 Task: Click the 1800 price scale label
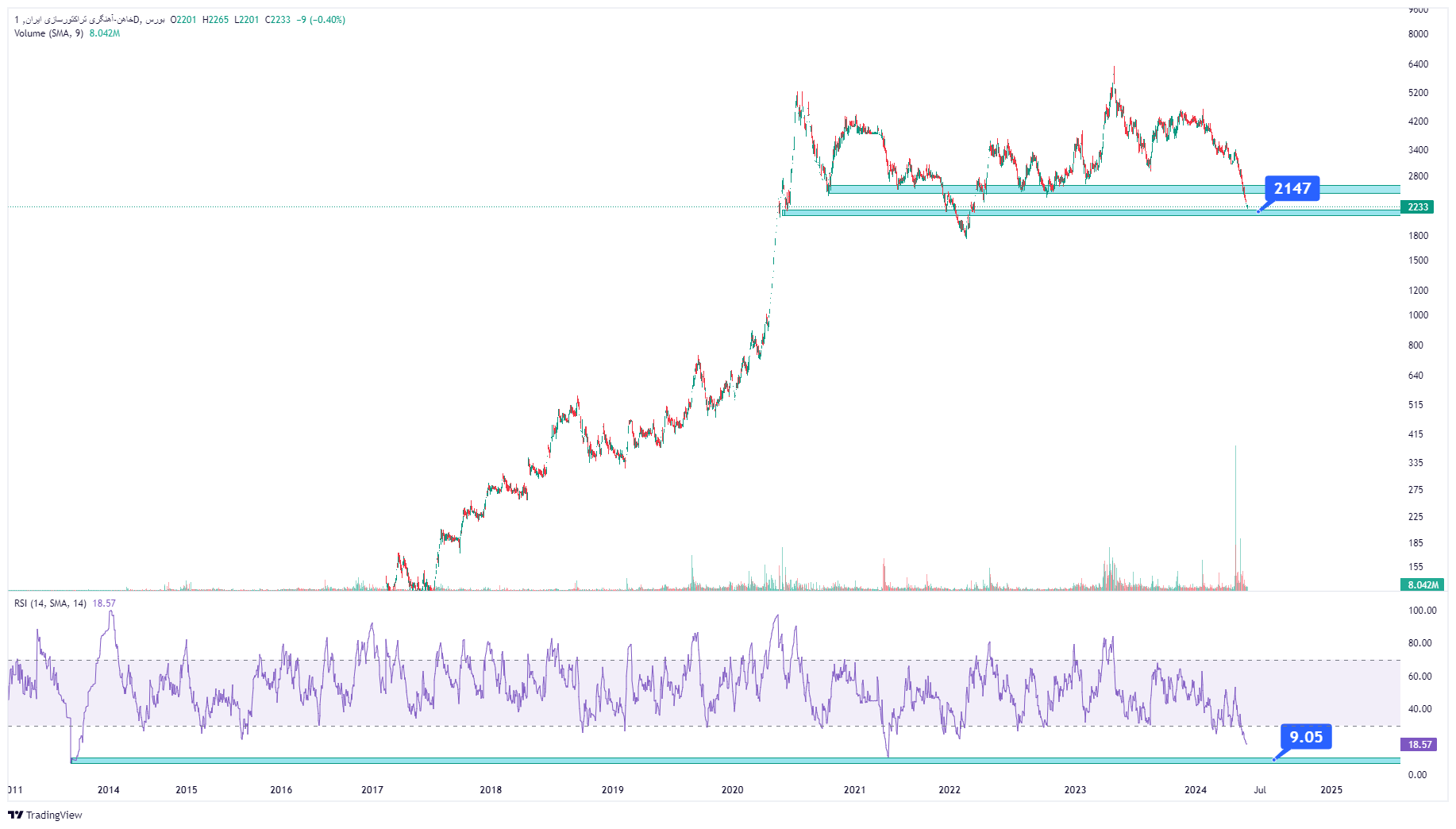[x=1418, y=236]
